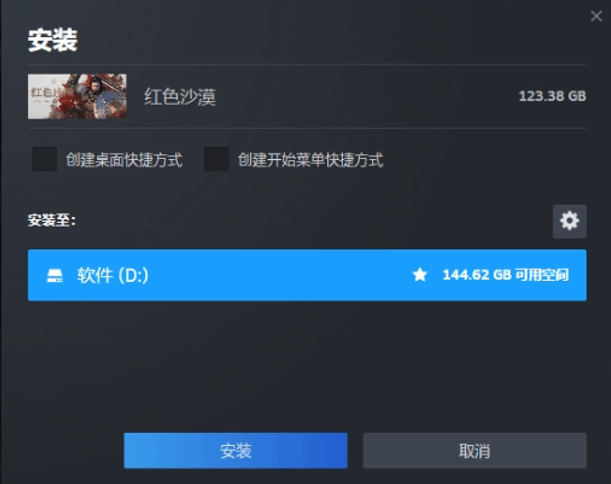Close the install dialog with the X
Screen dimensions: 611x484
(x=596, y=16)
